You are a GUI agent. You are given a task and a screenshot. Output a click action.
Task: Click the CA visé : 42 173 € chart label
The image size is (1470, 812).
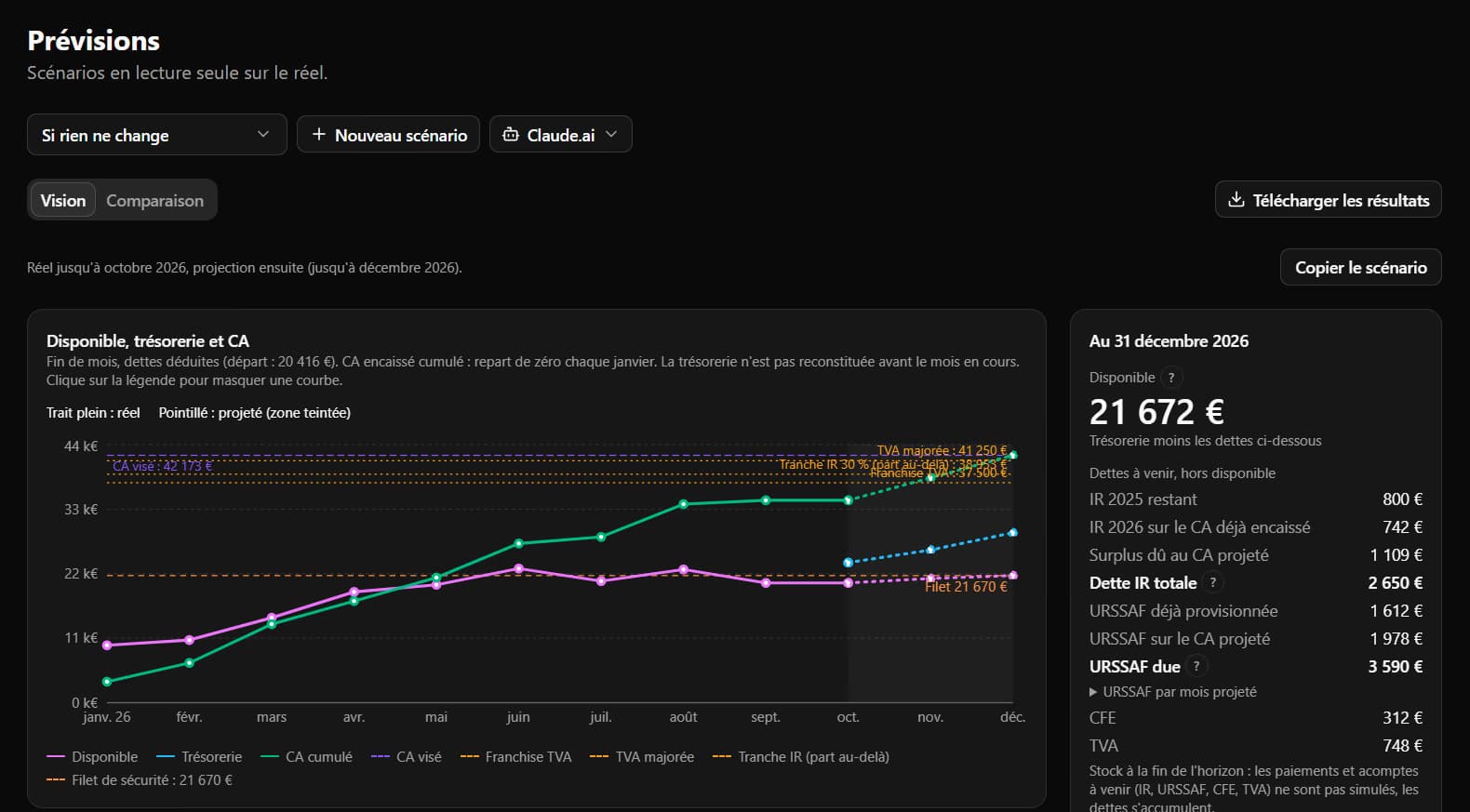pyautogui.click(x=163, y=466)
